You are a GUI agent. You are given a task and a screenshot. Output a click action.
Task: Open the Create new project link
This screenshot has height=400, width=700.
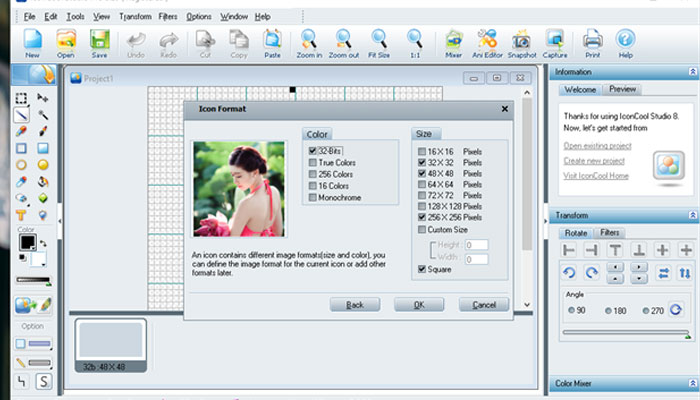tap(594, 161)
